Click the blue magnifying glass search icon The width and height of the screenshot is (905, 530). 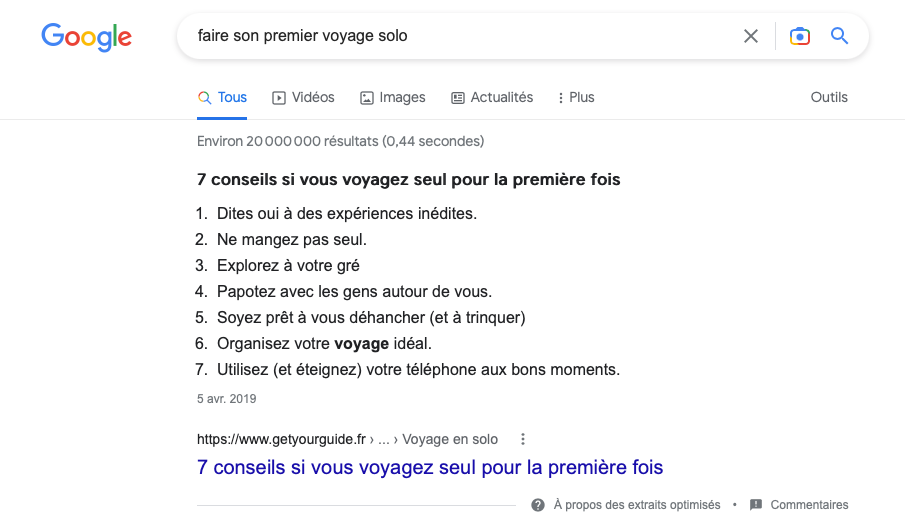[839, 36]
